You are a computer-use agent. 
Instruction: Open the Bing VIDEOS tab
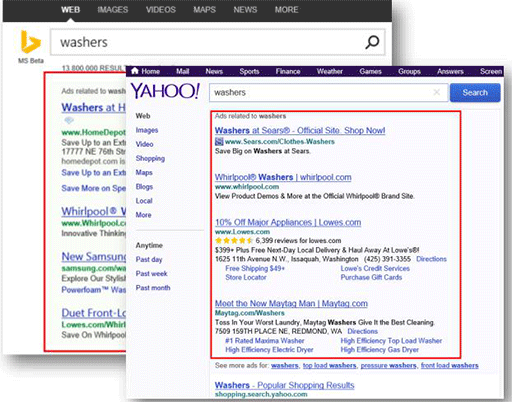coord(161,10)
